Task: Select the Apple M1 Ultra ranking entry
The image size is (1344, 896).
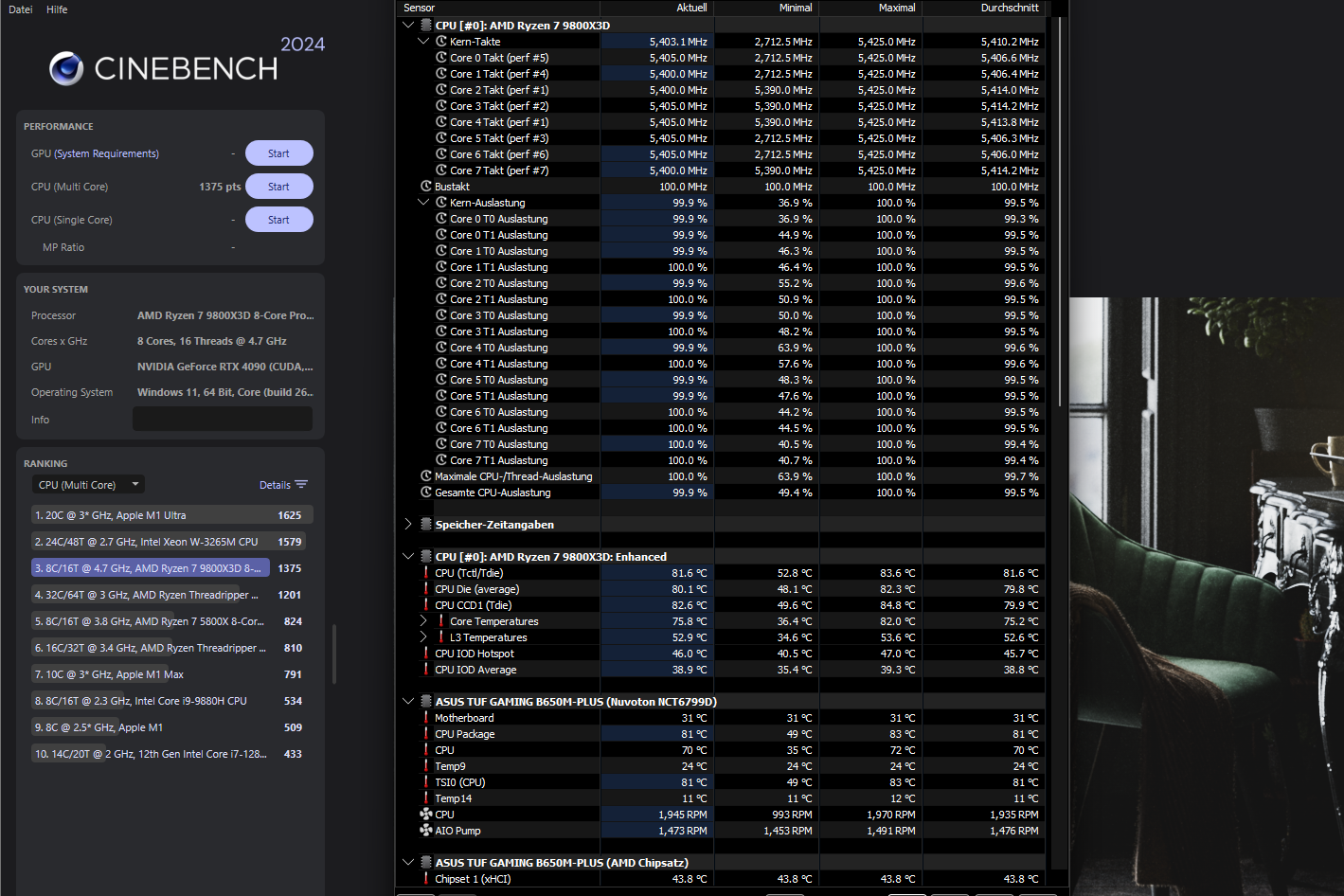Action: pos(171,515)
